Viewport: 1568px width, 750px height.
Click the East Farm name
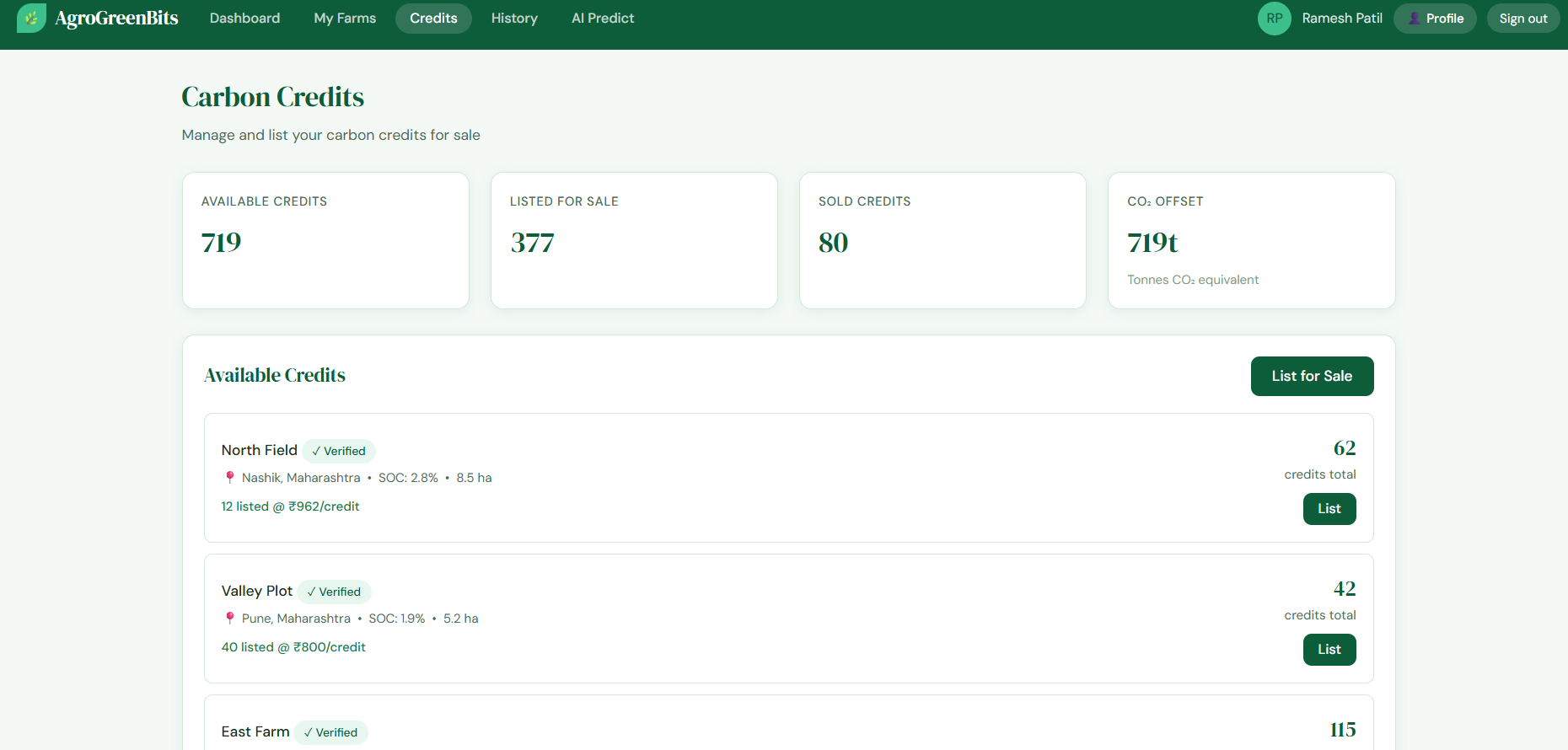point(255,731)
